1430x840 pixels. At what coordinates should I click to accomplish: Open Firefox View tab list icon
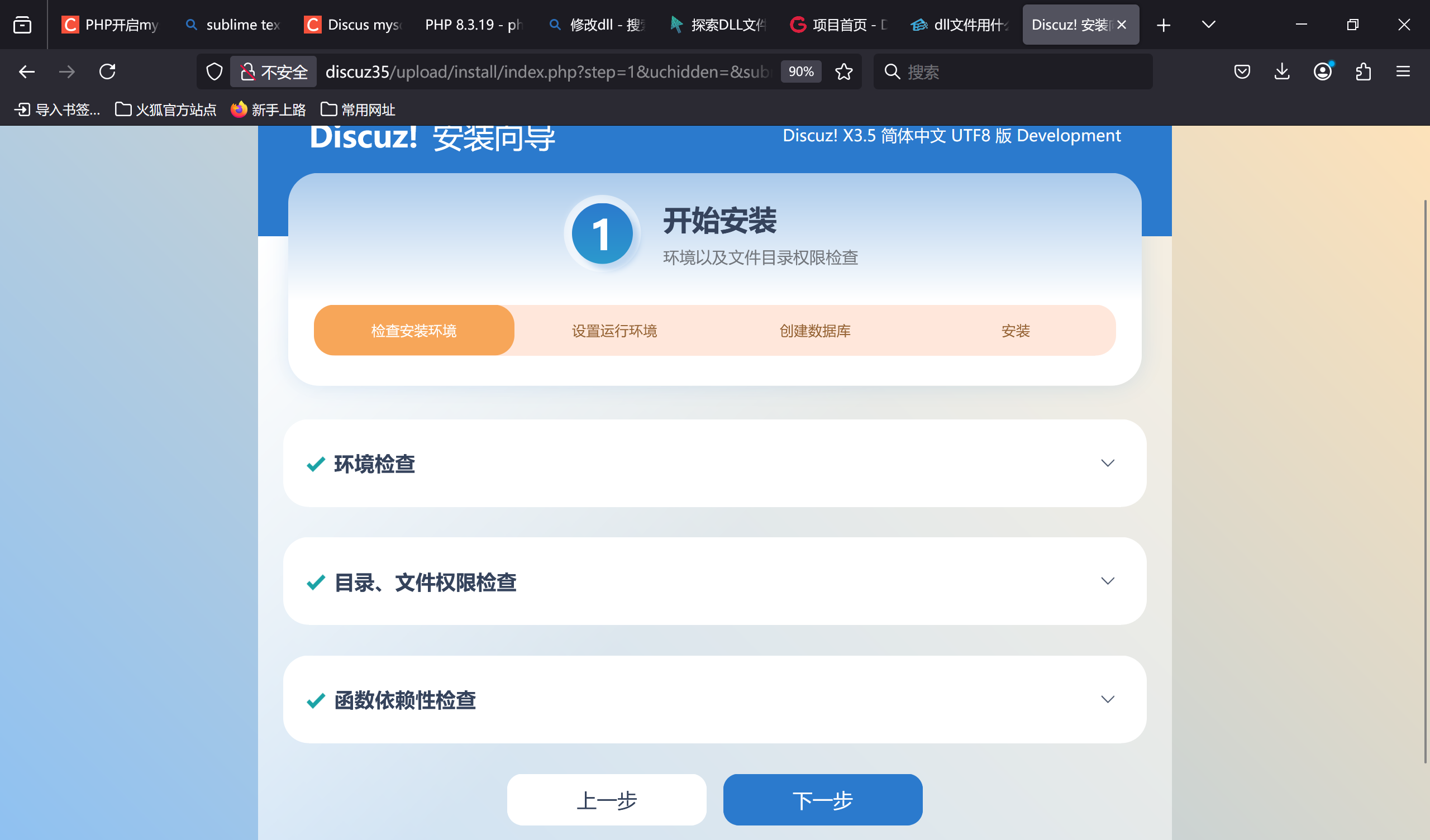22,25
